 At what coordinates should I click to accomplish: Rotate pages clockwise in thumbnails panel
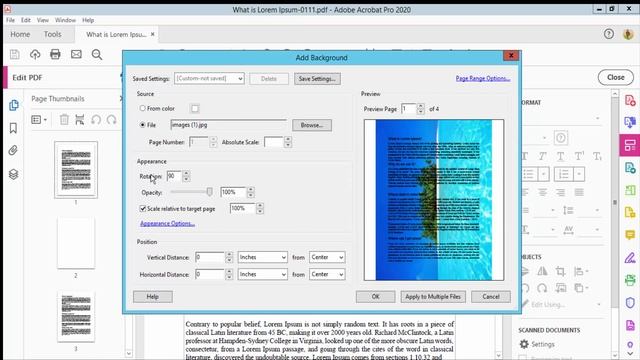point(111,120)
